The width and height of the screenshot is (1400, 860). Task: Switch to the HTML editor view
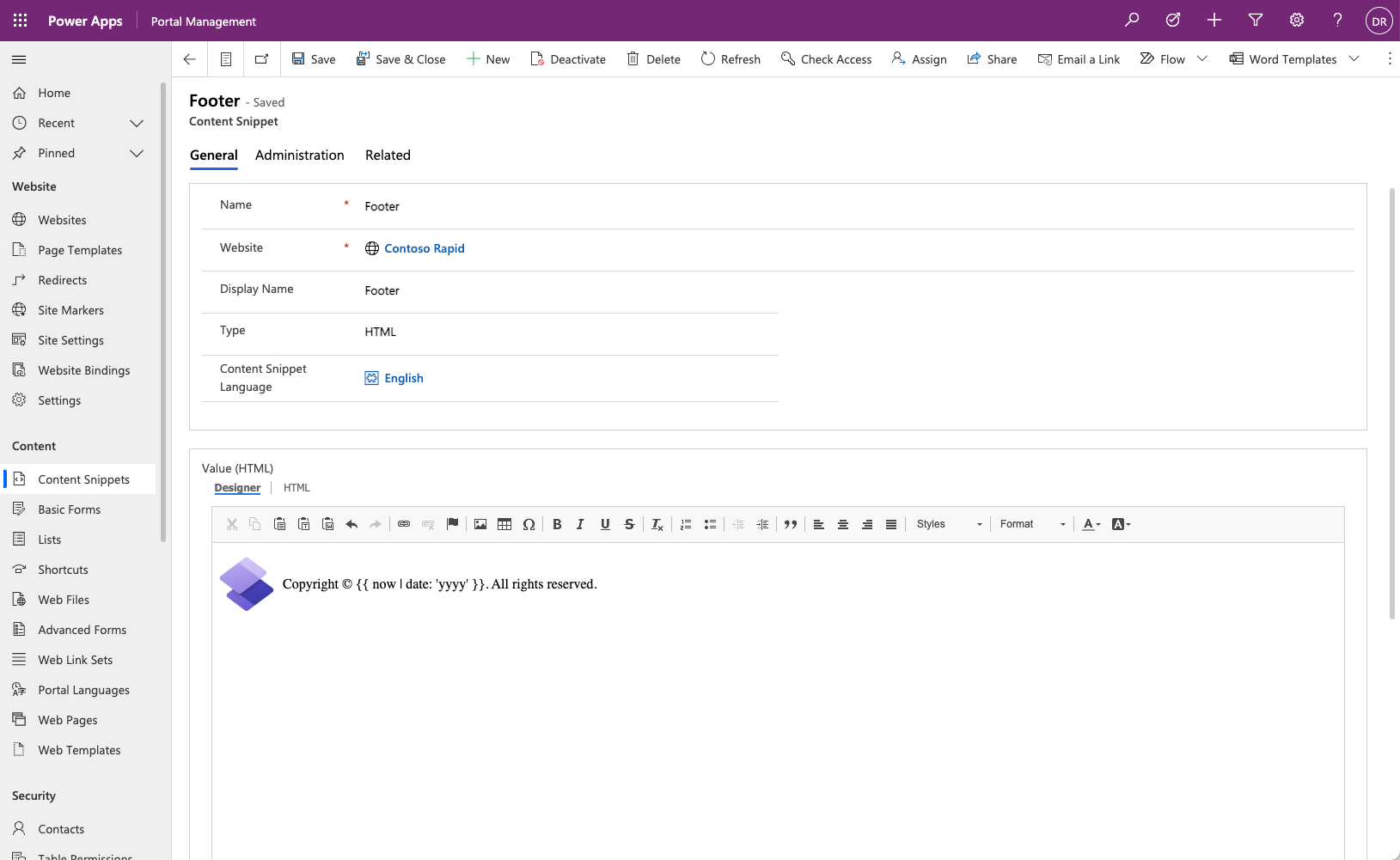coord(297,488)
